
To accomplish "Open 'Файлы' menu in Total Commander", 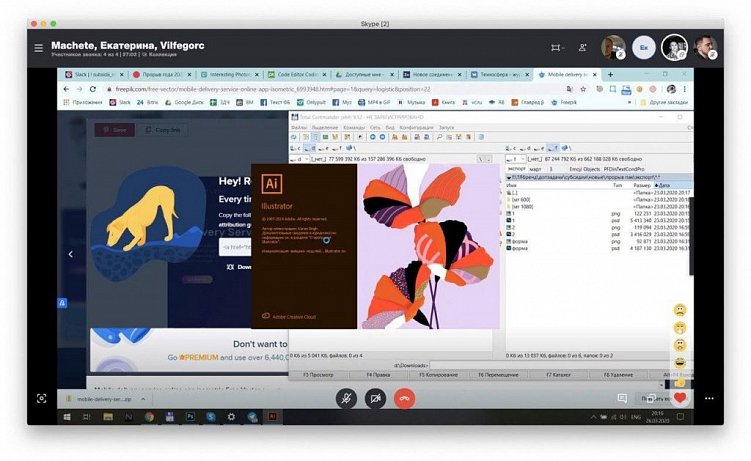I will (299, 127).
